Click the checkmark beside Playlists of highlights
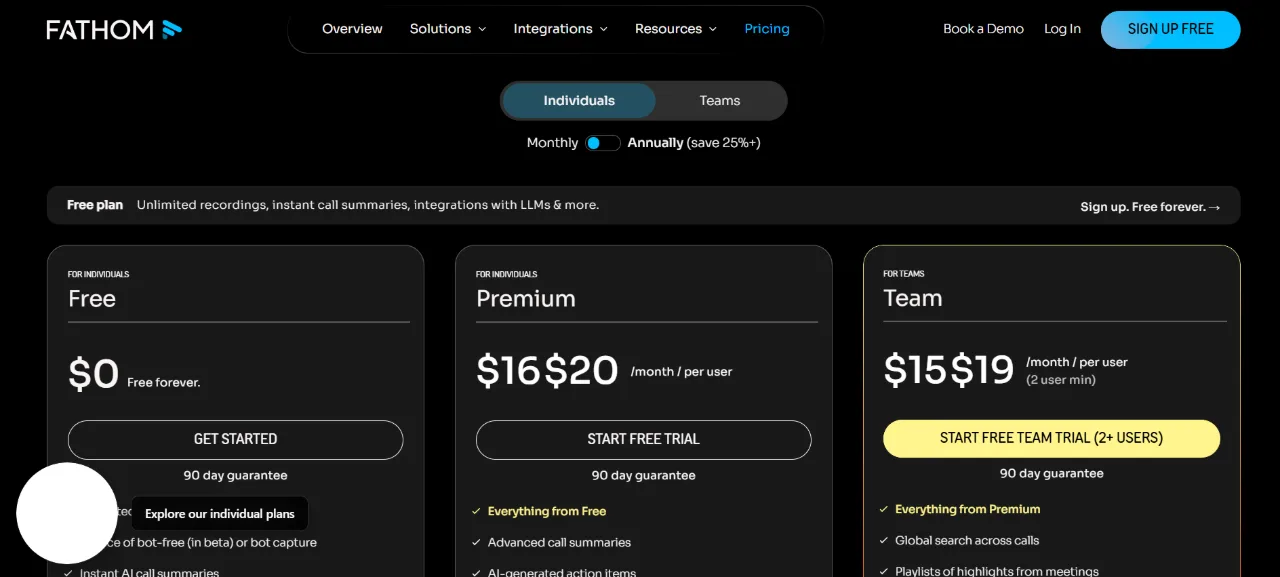Viewport: 1280px width, 577px height. [x=884, y=571]
